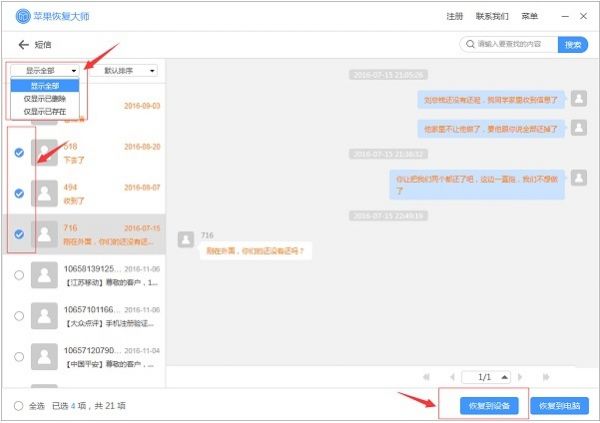This screenshot has height=423, width=600.
Task: Choose 仅显示已删除 from filter list
Action: point(46,98)
